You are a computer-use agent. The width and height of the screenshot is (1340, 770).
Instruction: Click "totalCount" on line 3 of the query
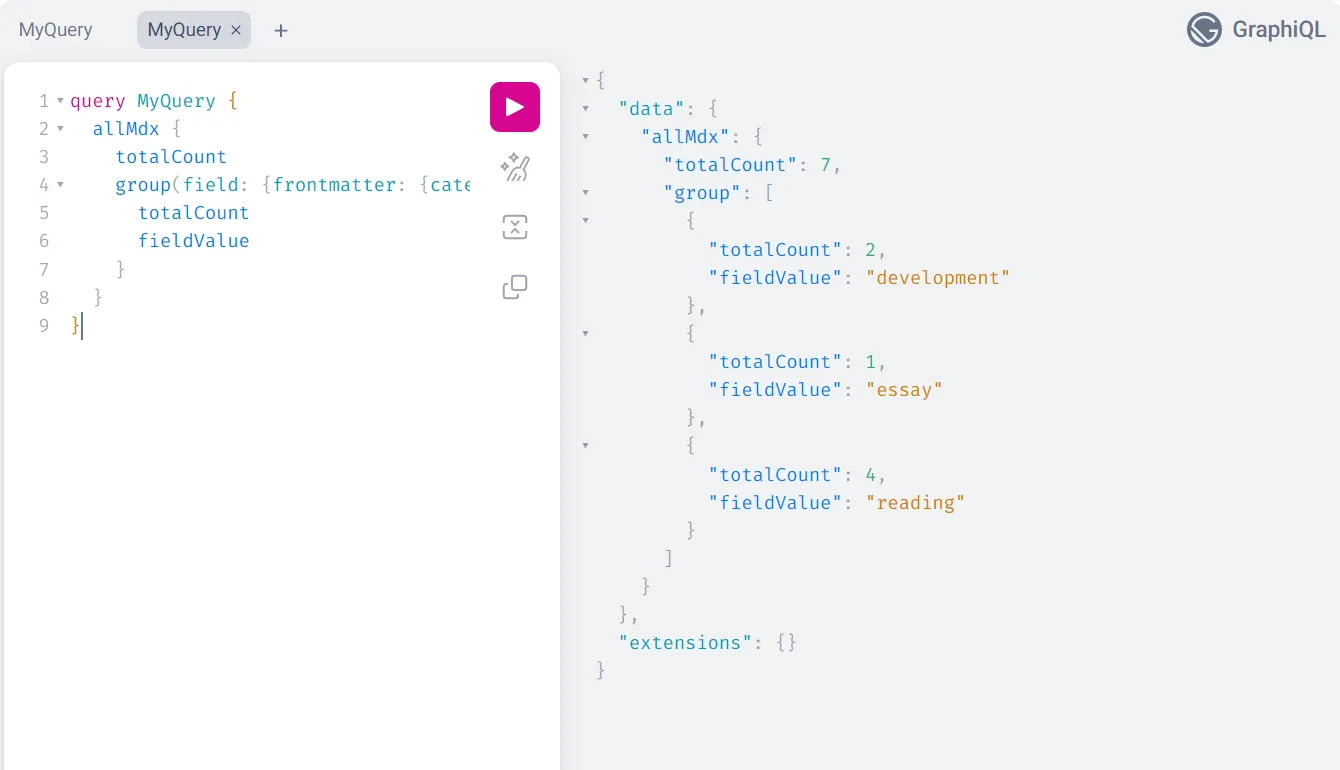point(171,156)
